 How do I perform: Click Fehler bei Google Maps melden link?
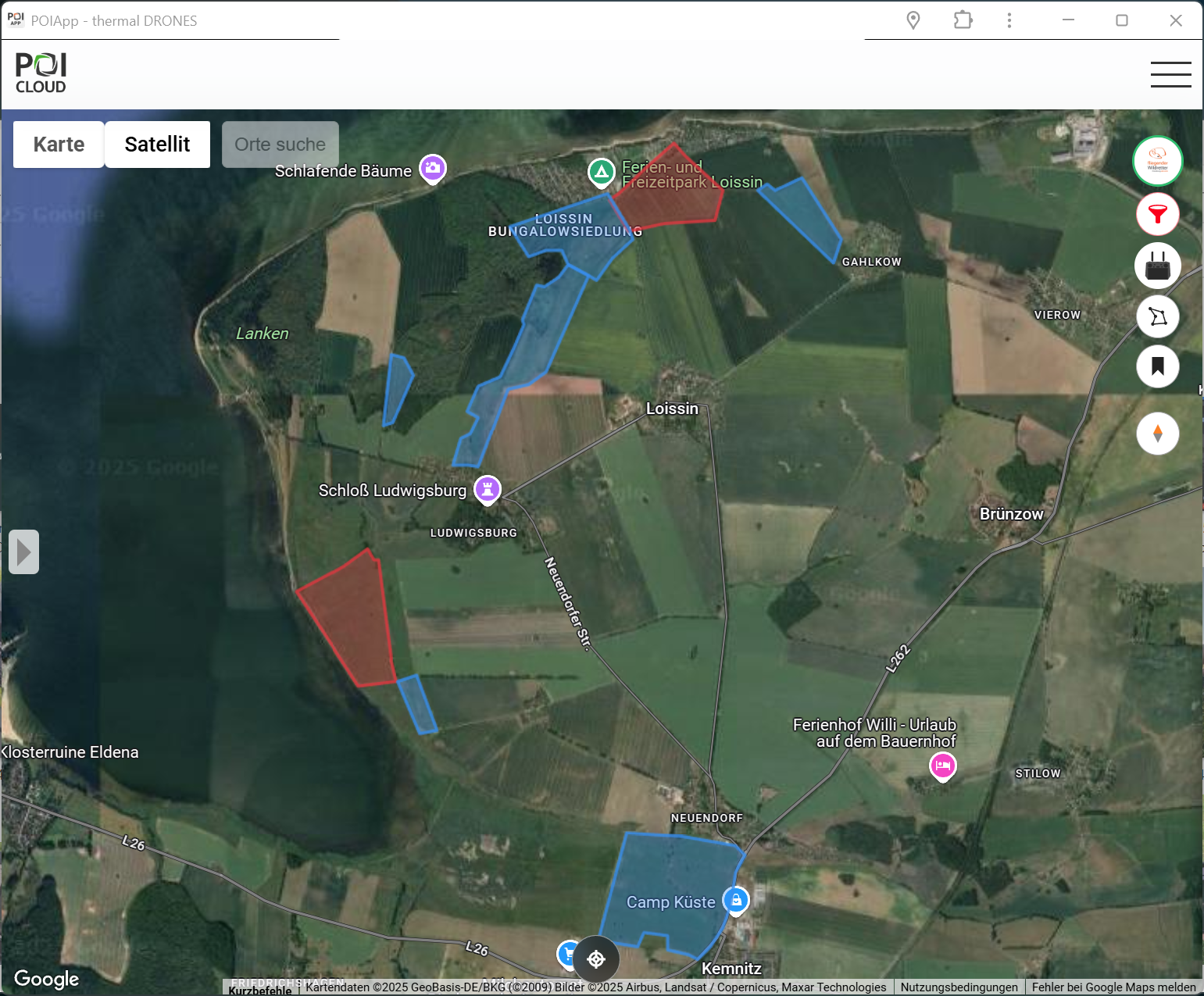(x=1113, y=987)
